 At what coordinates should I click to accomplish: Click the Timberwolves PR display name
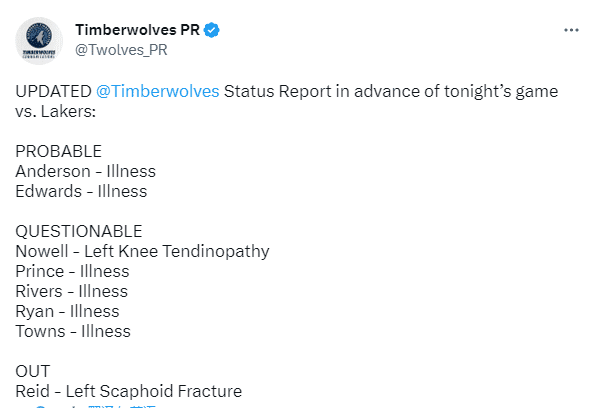[x=137, y=30]
